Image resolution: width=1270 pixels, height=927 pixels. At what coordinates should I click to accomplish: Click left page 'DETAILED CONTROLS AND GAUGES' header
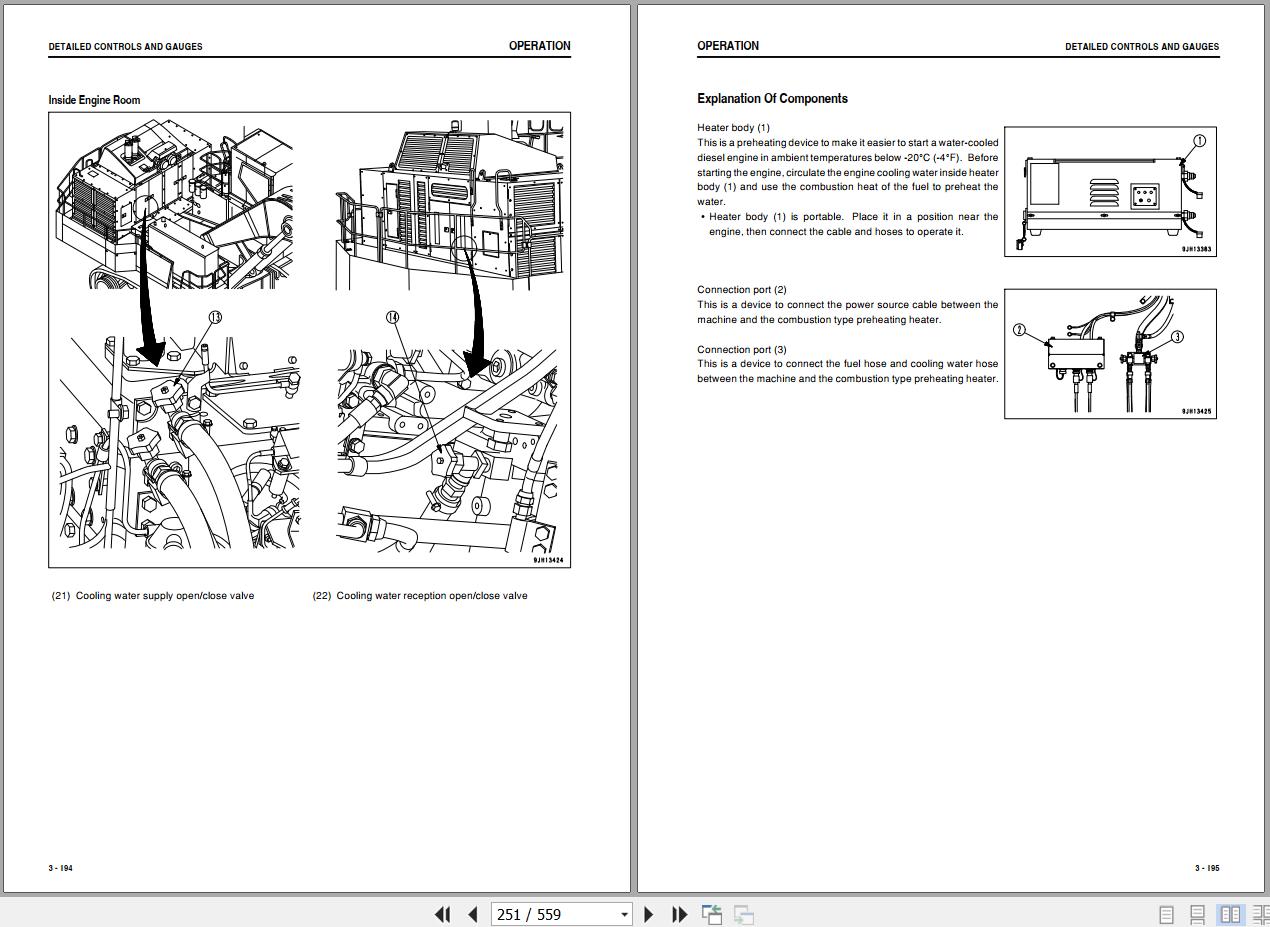coord(125,47)
